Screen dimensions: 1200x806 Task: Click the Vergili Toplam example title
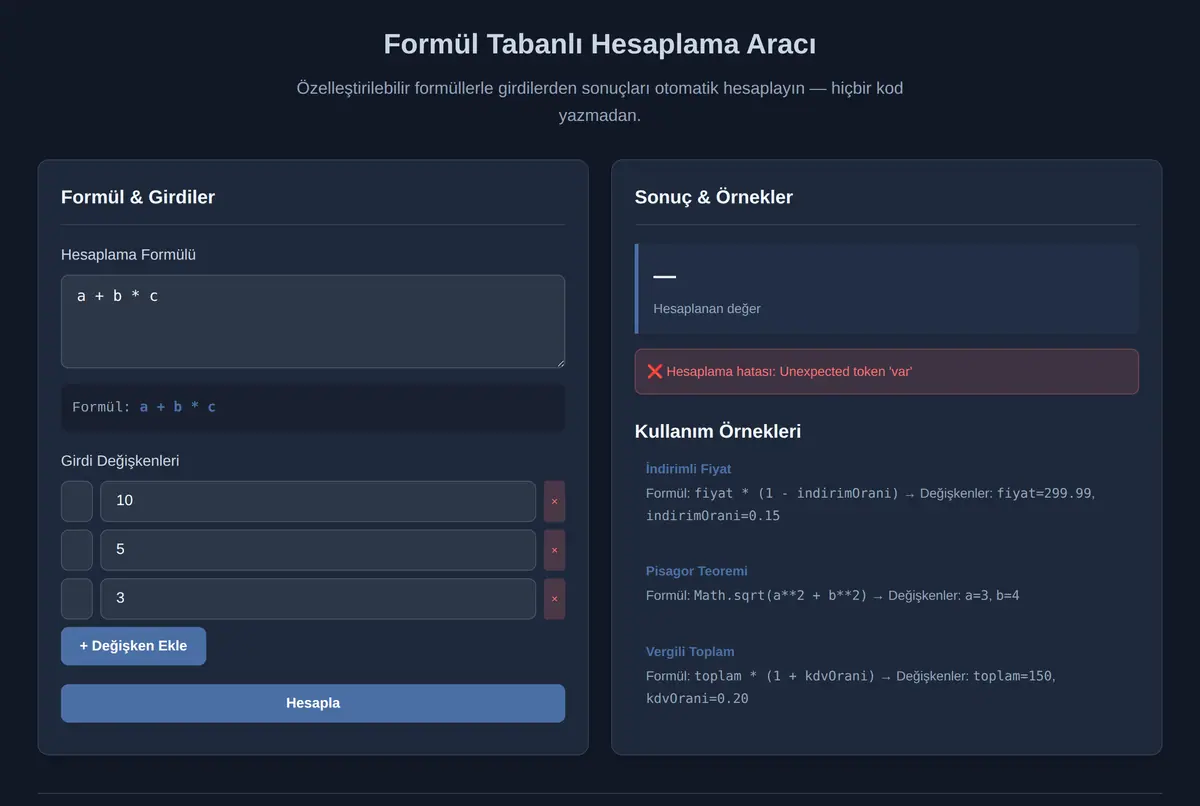(690, 652)
